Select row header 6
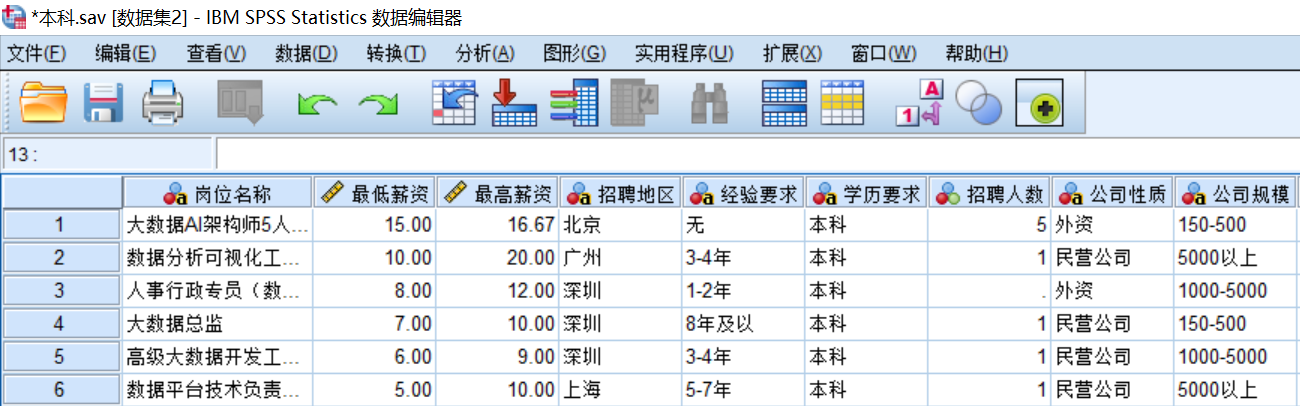The image size is (1300, 406). pyautogui.click(x=61, y=390)
